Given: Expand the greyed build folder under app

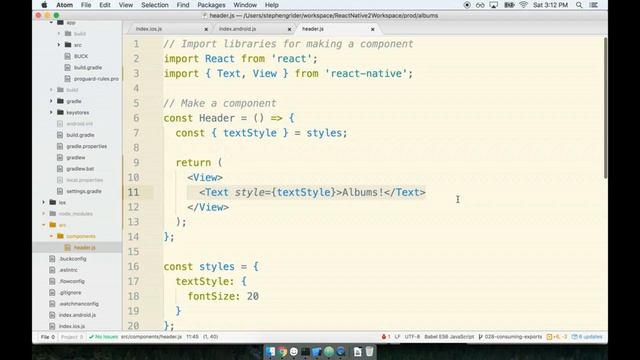Looking at the screenshot, I should [59, 33].
